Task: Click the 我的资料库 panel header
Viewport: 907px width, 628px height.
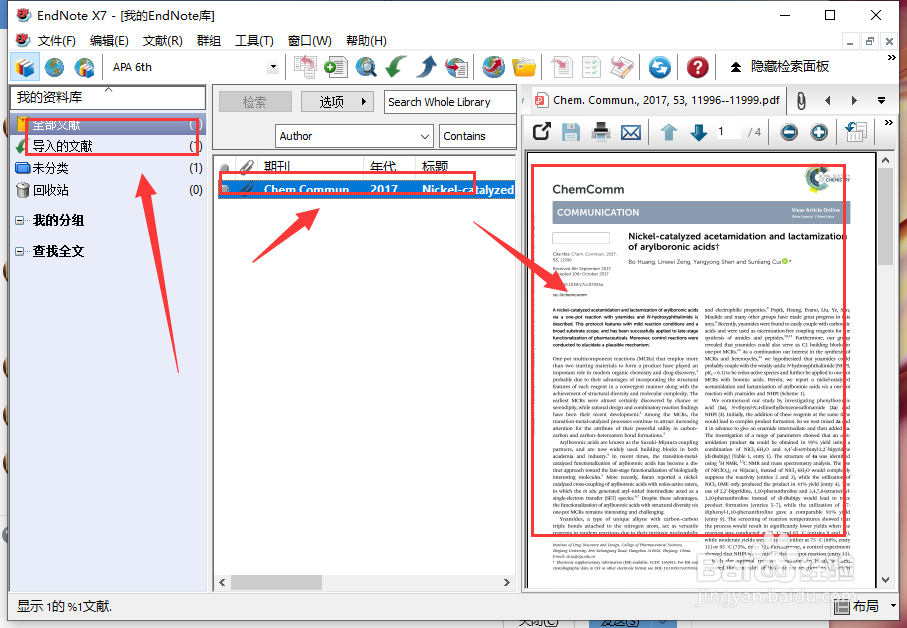Action: [108, 97]
